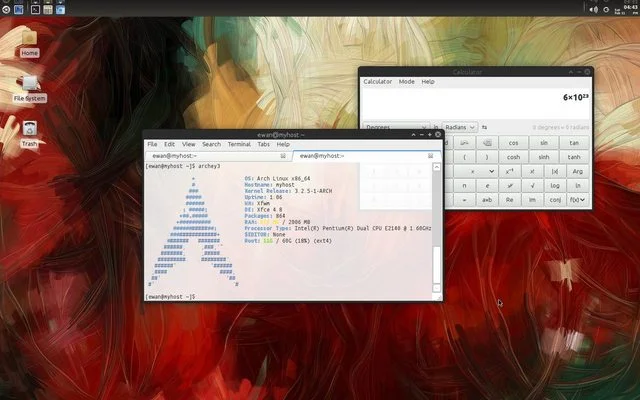
Task: Click the open parenthesis key
Action: coord(464,157)
